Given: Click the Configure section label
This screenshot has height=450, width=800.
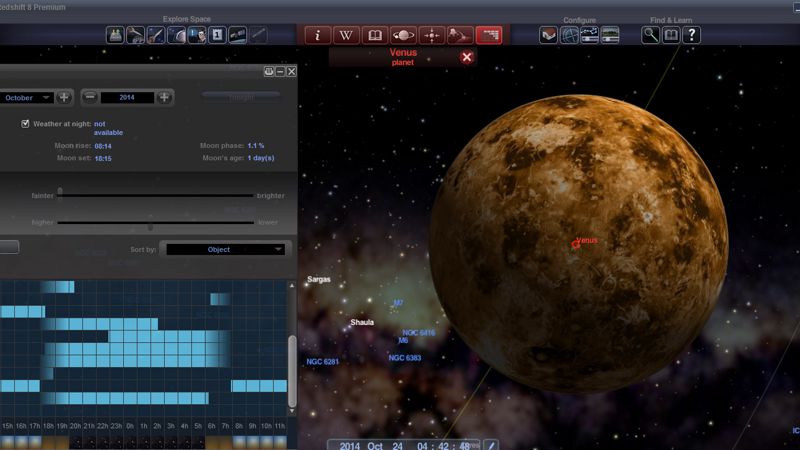Looking at the screenshot, I should (580, 20).
